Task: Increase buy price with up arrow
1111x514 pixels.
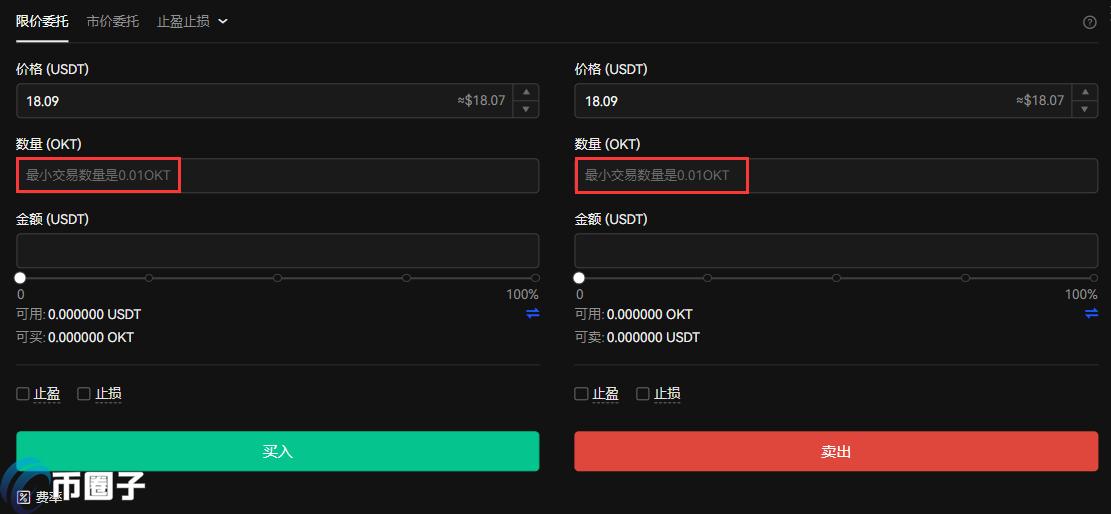Action: pos(526,92)
